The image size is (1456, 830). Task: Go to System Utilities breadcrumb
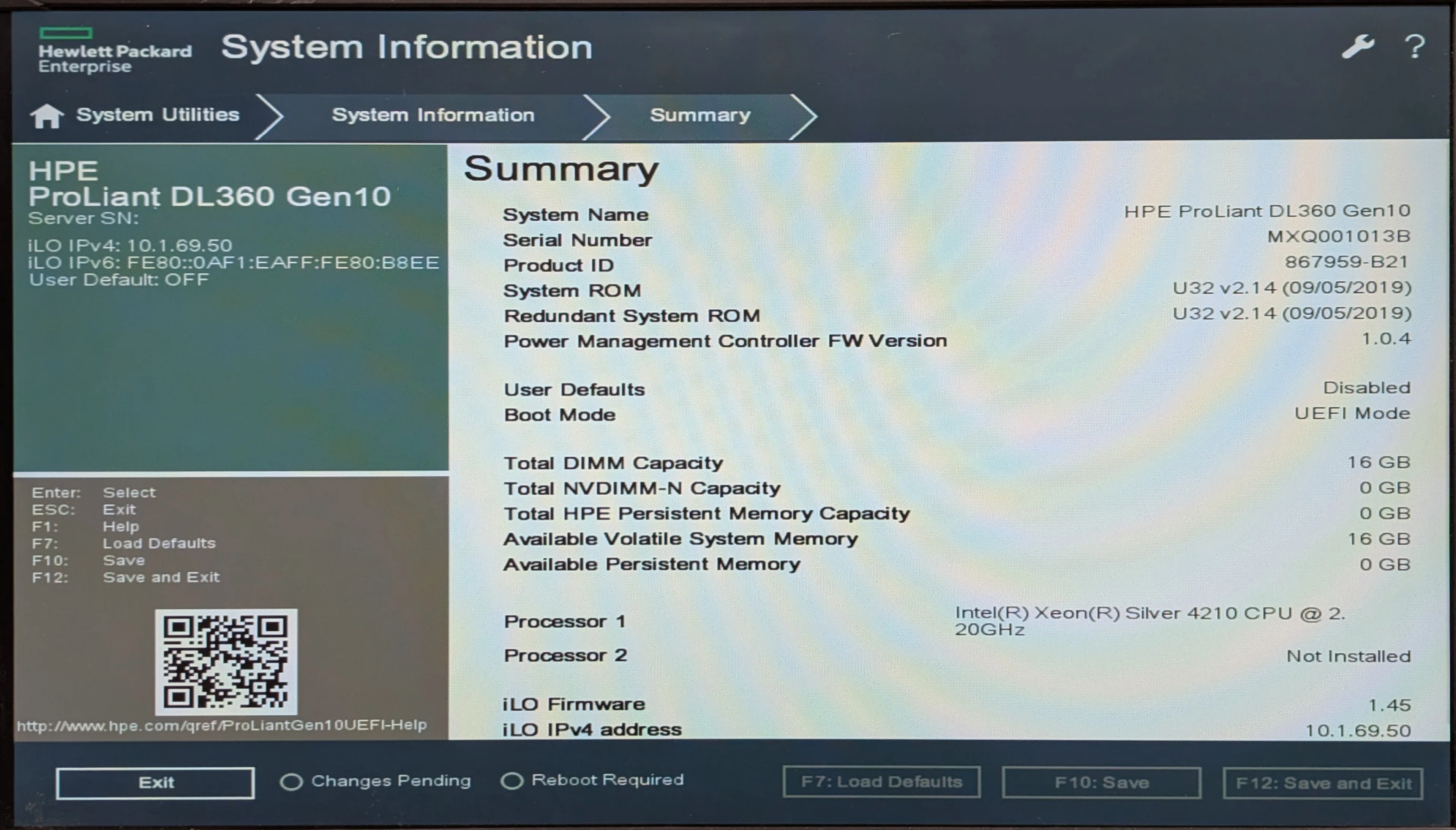click(x=158, y=115)
